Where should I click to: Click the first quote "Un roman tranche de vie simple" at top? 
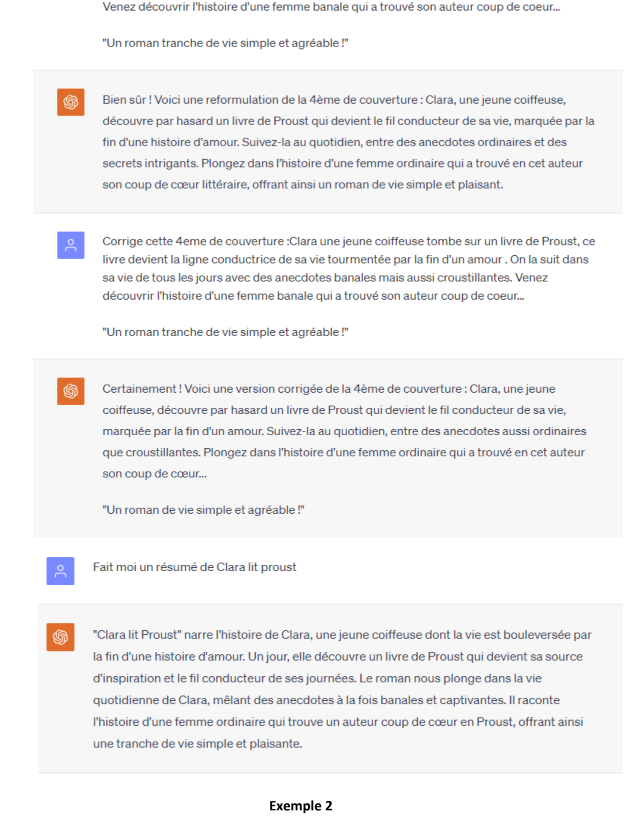tap(225, 43)
